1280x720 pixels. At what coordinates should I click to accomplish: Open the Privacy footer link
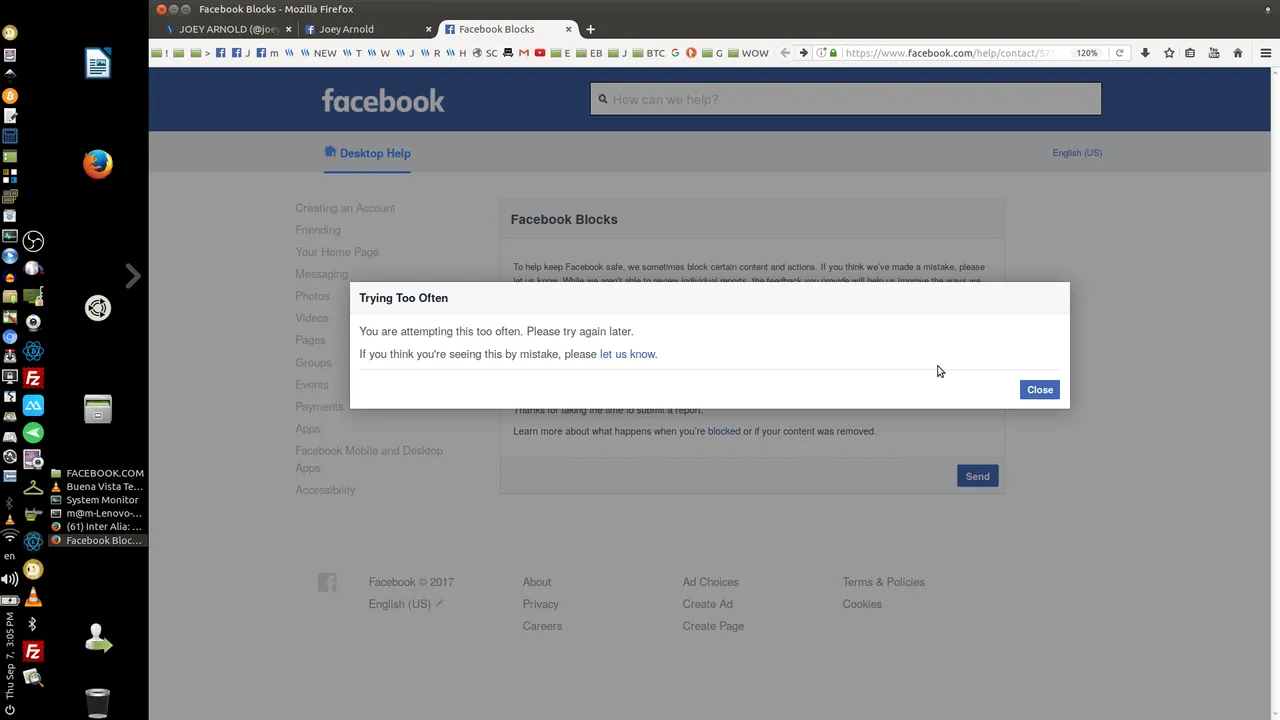[540, 604]
